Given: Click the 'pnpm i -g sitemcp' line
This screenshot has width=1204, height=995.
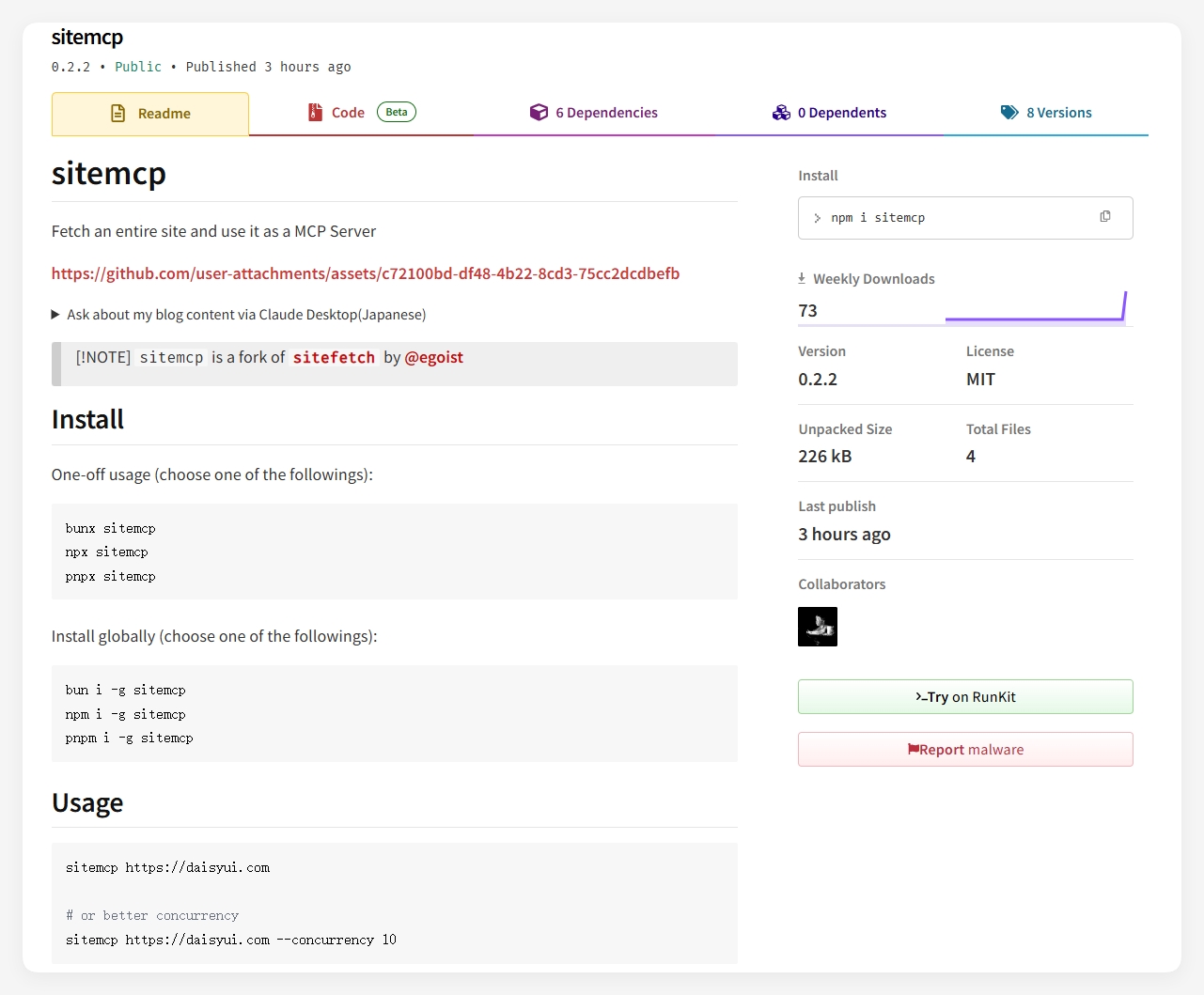Looking at the screenshot, I should pyautogui.click(x=130, y=738).
